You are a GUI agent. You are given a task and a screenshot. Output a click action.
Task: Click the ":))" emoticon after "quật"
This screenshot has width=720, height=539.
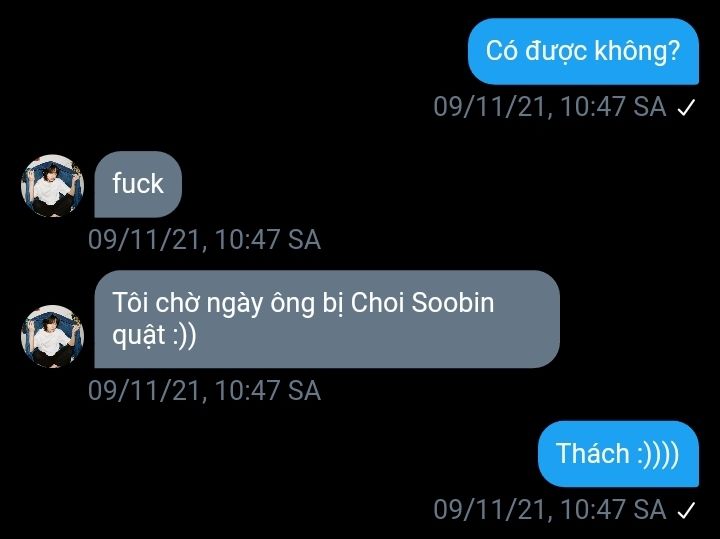coord(185,336)
